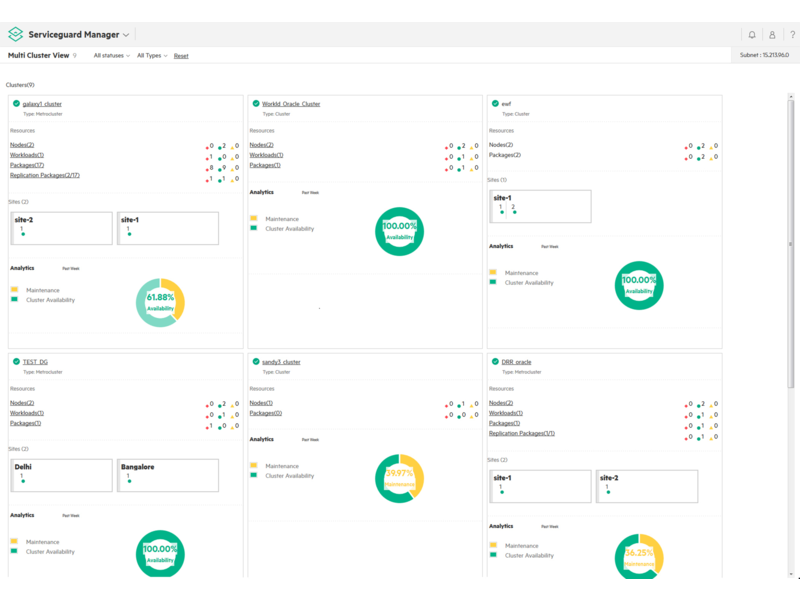Open Workloads(1) in the TEST_DG card
Image resolution: width=800 pixels, height=600 pixels.
coord(27,413)
